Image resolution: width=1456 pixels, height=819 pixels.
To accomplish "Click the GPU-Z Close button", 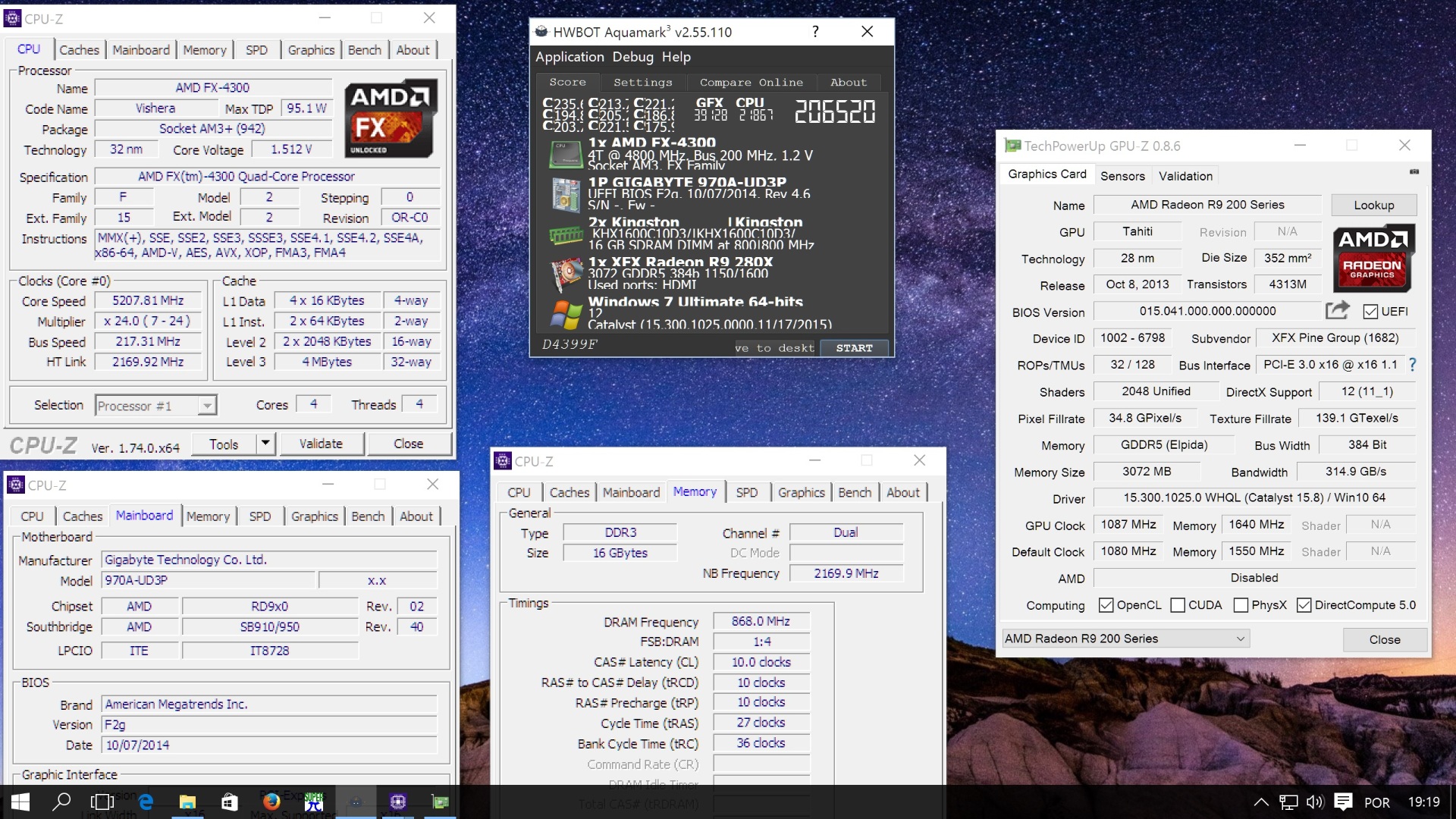I will pos(1384,639).
